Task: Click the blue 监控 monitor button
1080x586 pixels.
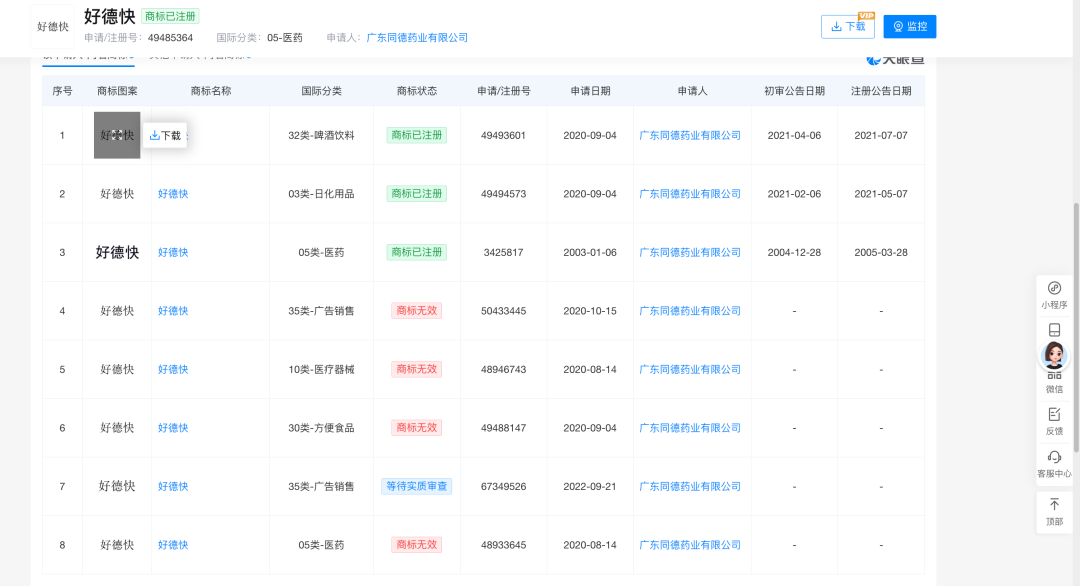Action: coord(909,26)
